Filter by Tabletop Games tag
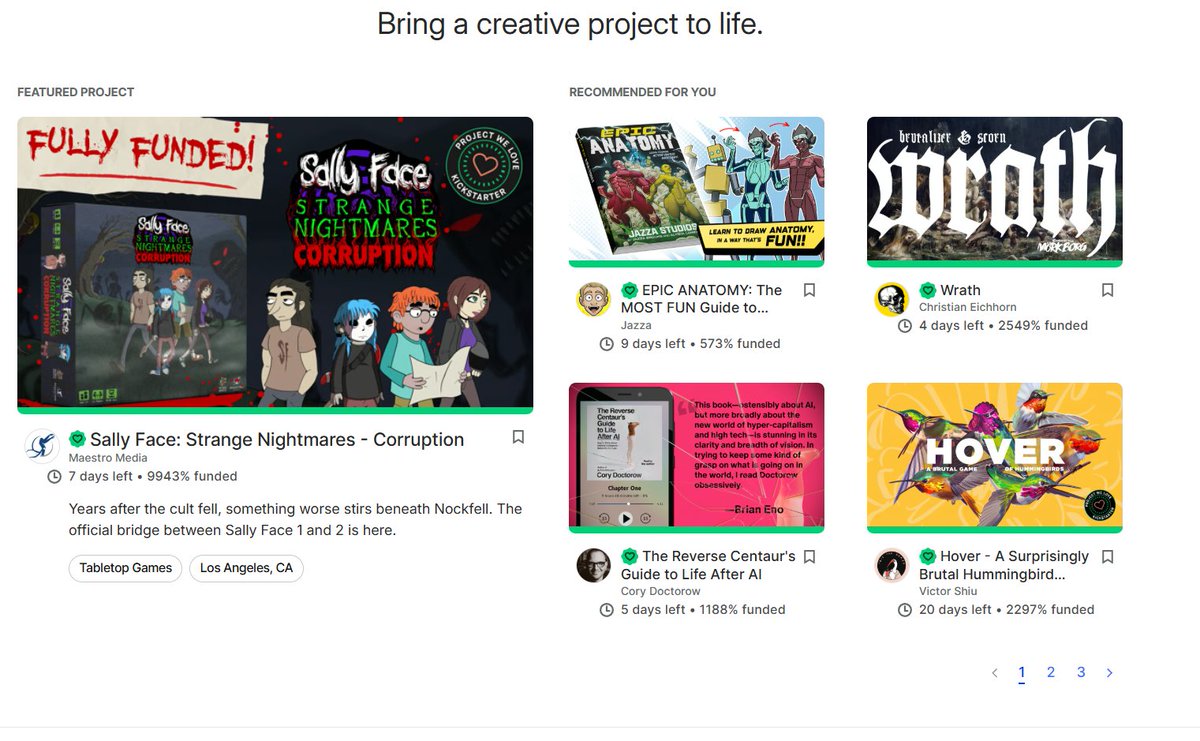 (125, 568)
